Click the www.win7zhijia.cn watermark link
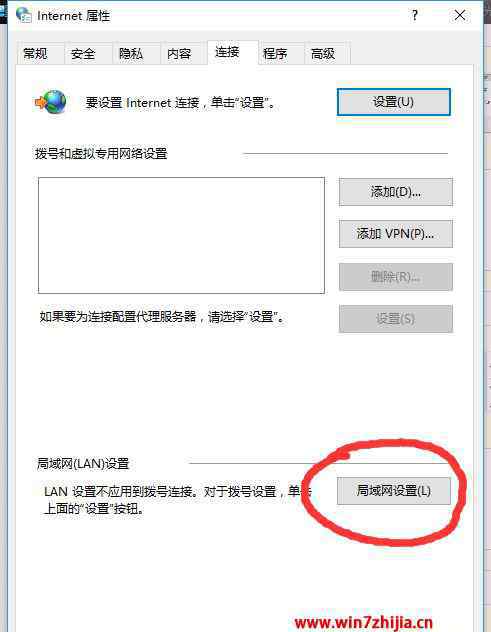This screenshot has width=491, height=632. (x=364, y=623)
